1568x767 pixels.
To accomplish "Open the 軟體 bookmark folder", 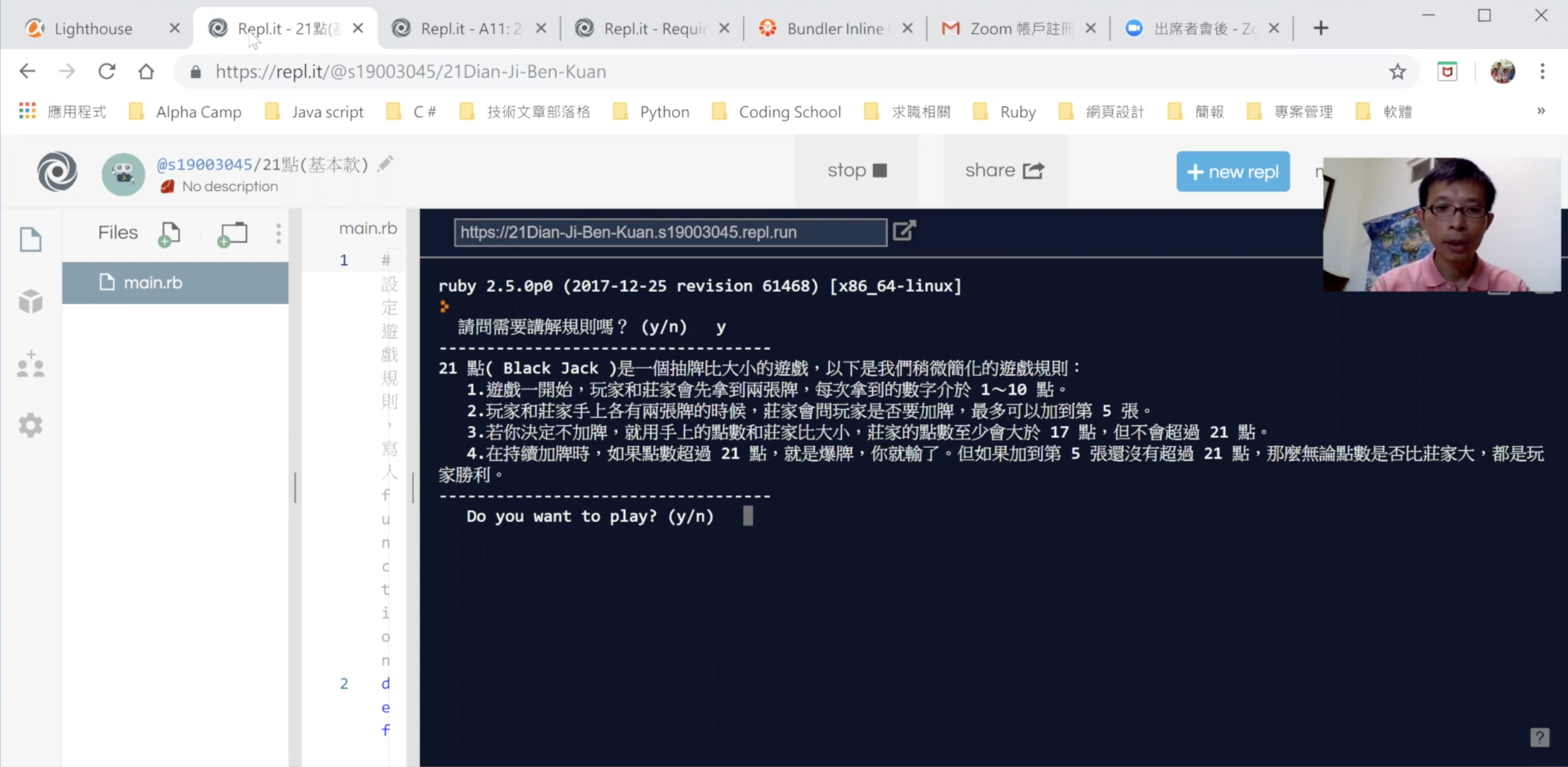I will (1385, 112).
